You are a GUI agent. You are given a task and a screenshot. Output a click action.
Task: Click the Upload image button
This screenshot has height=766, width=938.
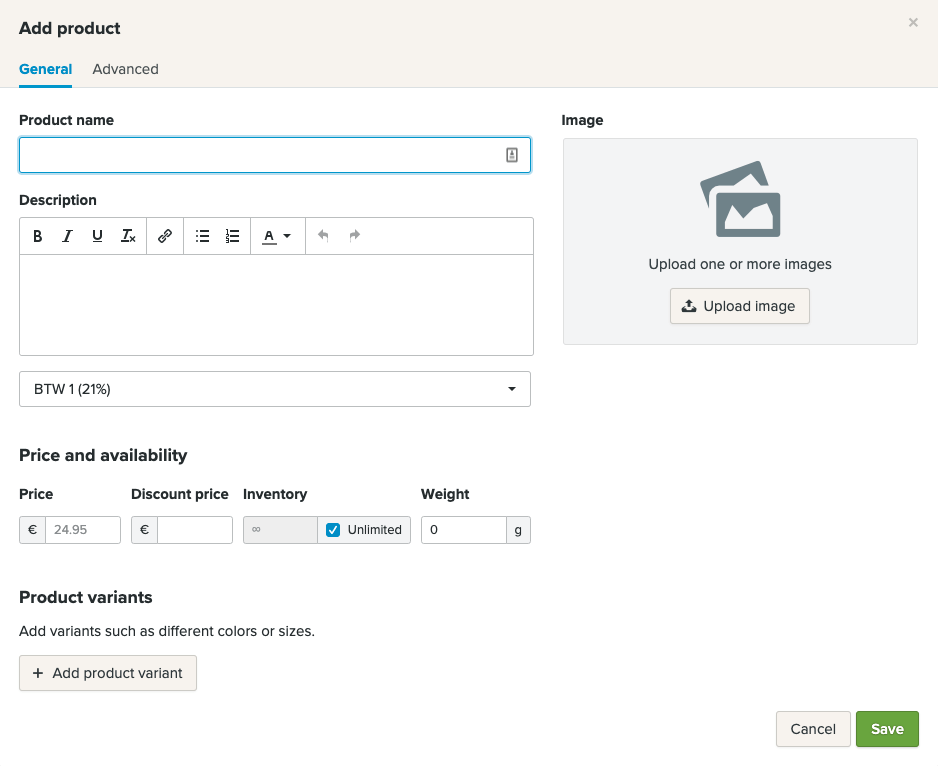[x=739, y=306]
